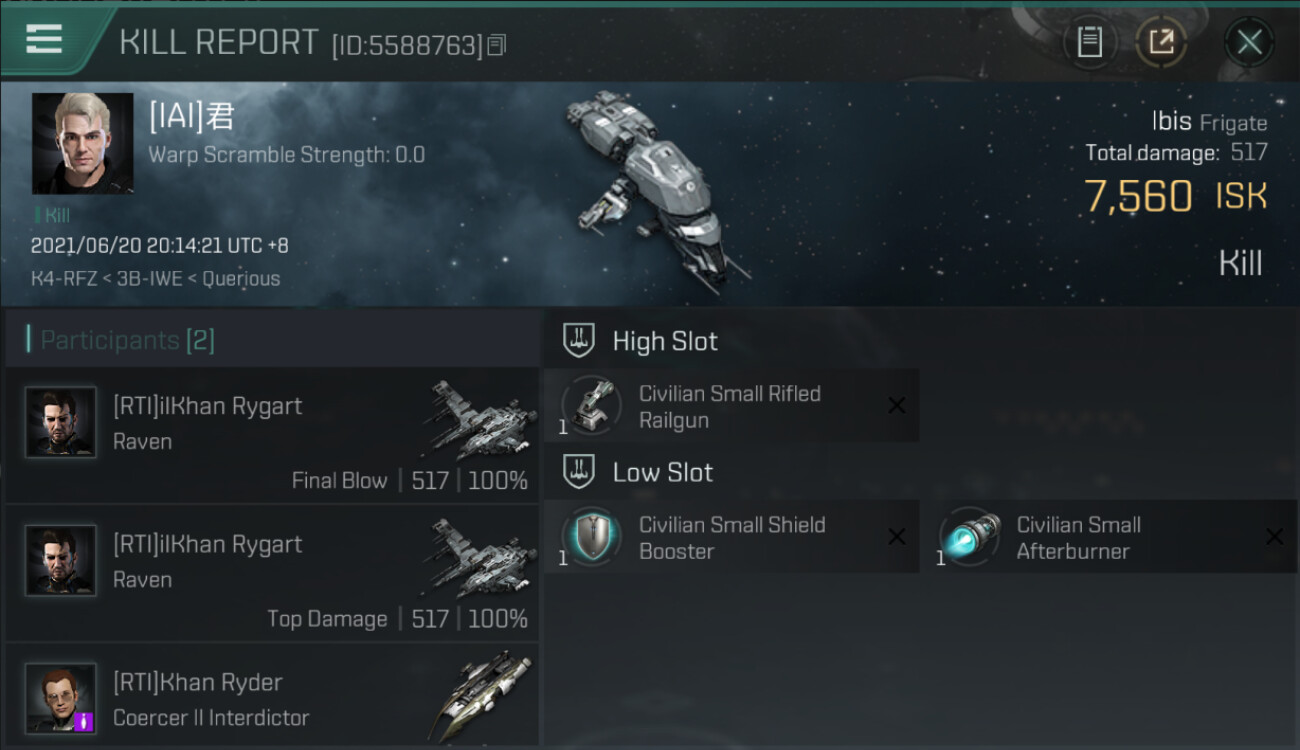Open the Final Blow participant ilKhan Rygart
This screenshot has height=750, width=1300.
(x=272, y=435)
